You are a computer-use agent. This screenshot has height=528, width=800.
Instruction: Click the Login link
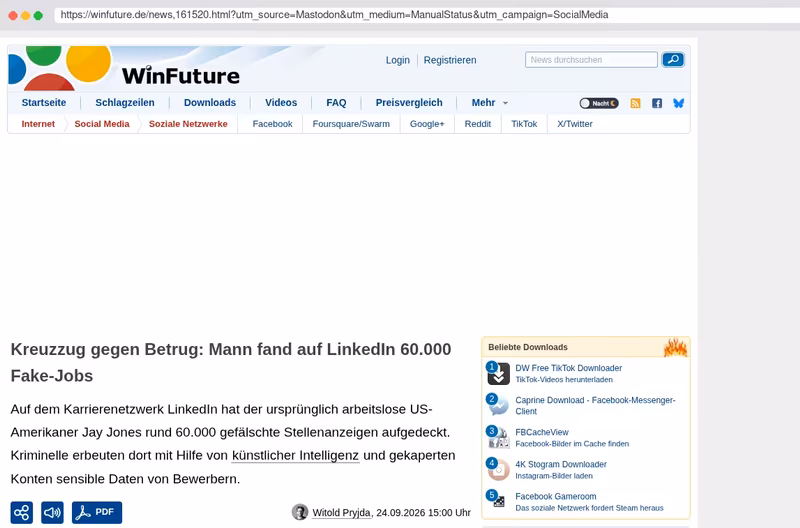[x=397, y=60]
